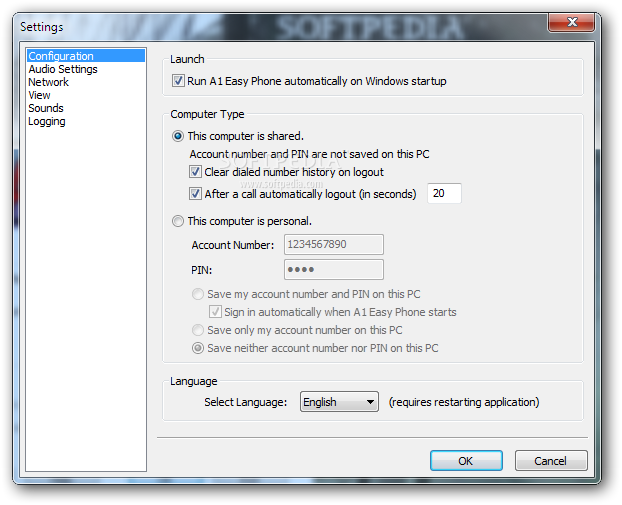The width and height of the screenshot is (622, 505).
Task: Click the Cancel button
Action: click(x=551, y=461)
